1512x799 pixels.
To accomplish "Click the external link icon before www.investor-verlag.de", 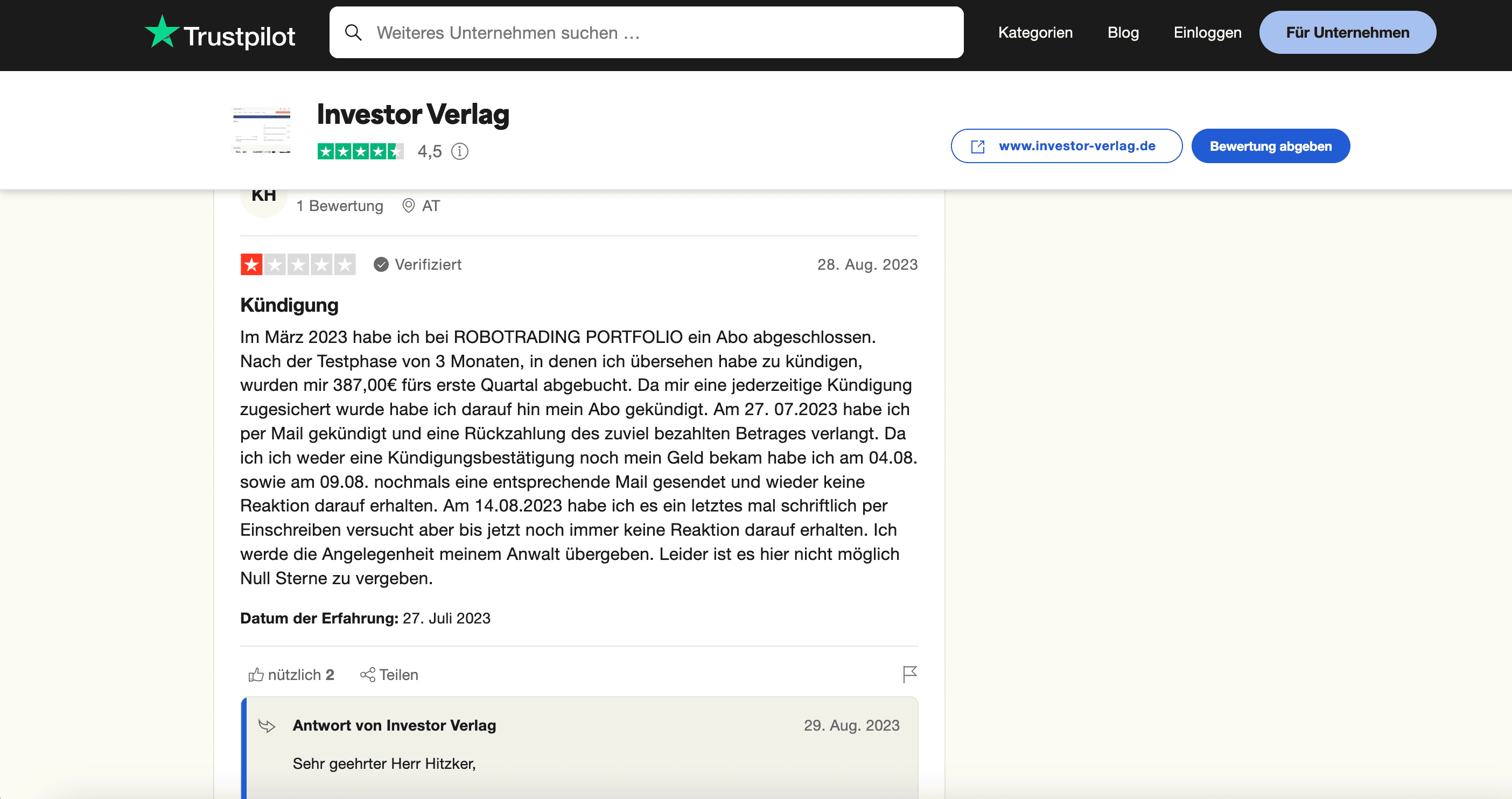I will [x=978, y=146].
